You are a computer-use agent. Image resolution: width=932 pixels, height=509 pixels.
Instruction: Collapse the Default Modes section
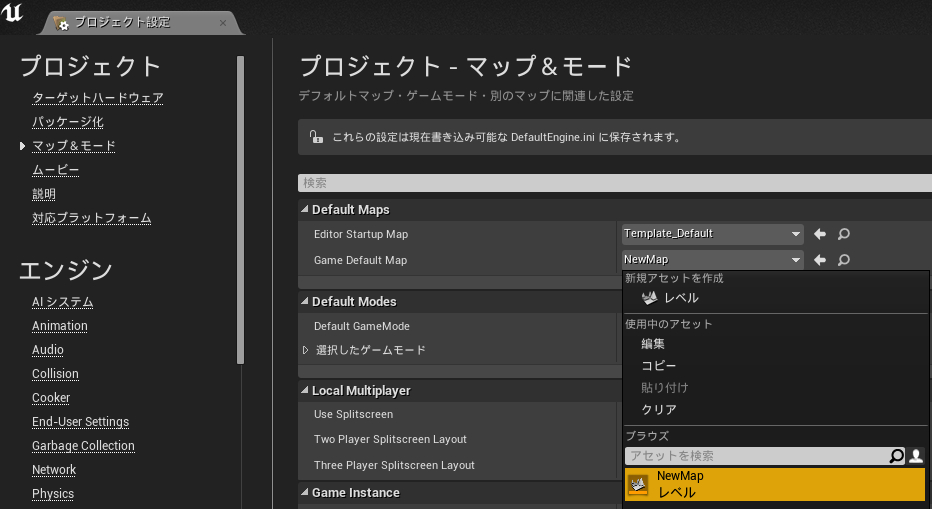[x=304, y=301]
